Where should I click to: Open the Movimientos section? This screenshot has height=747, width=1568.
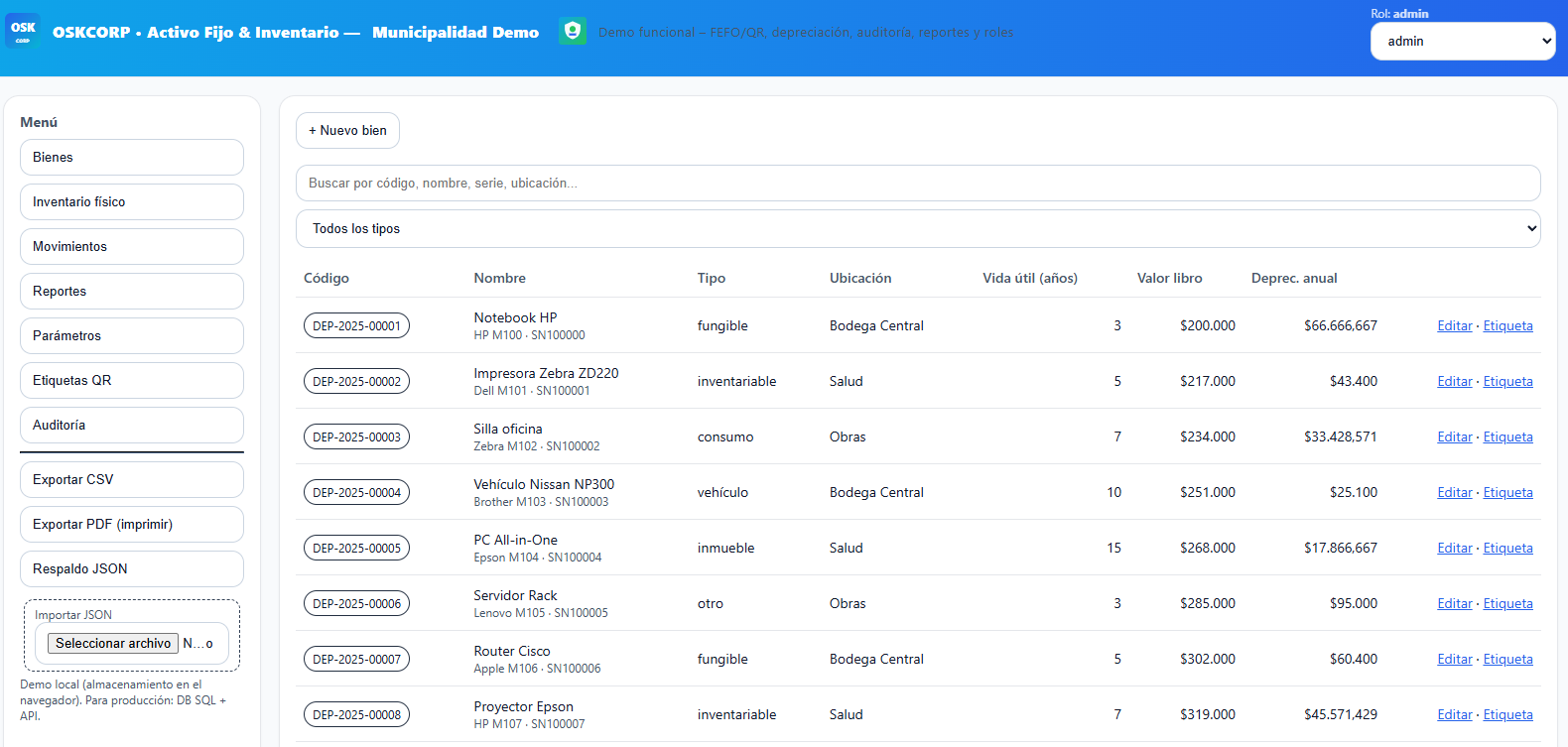point(131,247)
